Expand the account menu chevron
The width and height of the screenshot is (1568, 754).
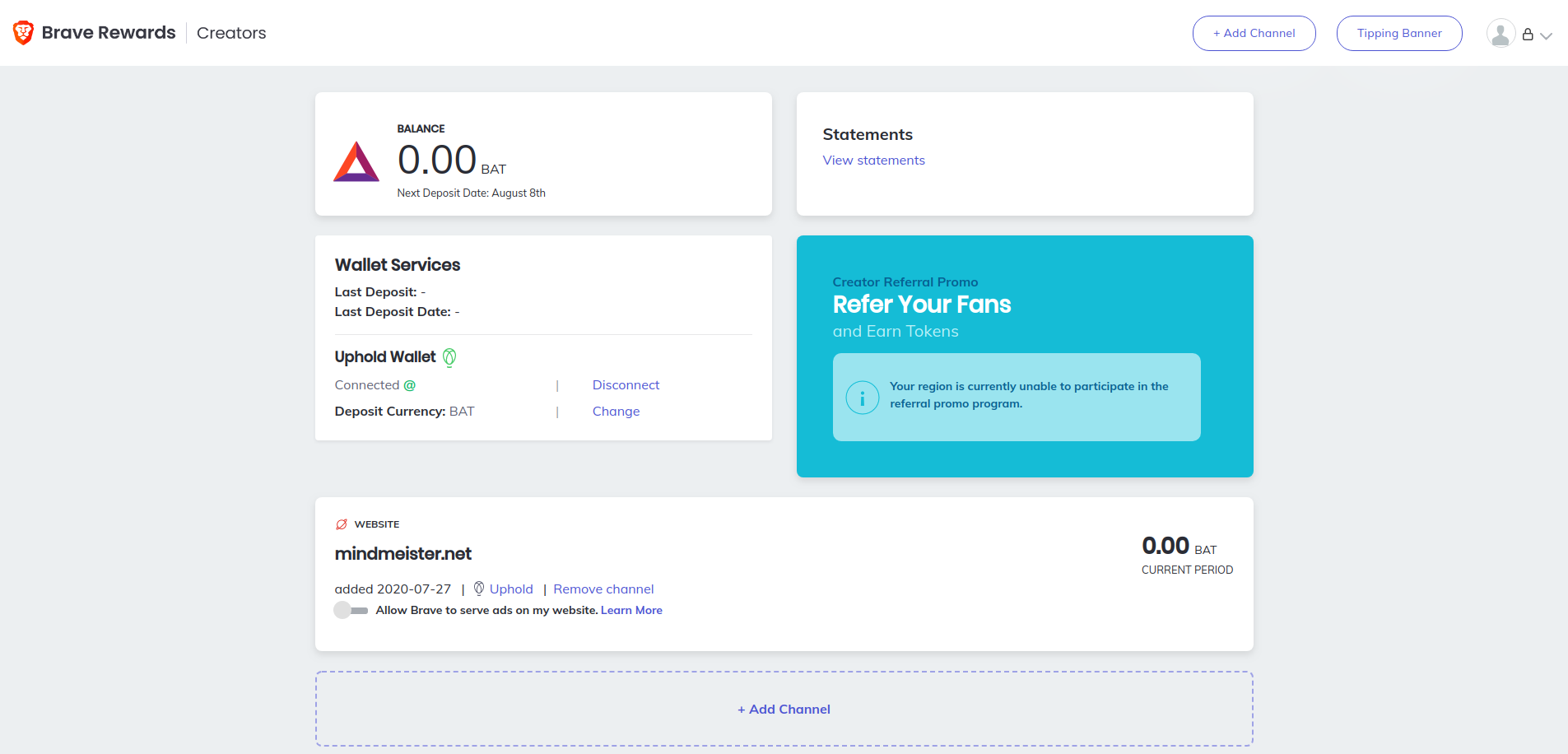coord(1546,35)
